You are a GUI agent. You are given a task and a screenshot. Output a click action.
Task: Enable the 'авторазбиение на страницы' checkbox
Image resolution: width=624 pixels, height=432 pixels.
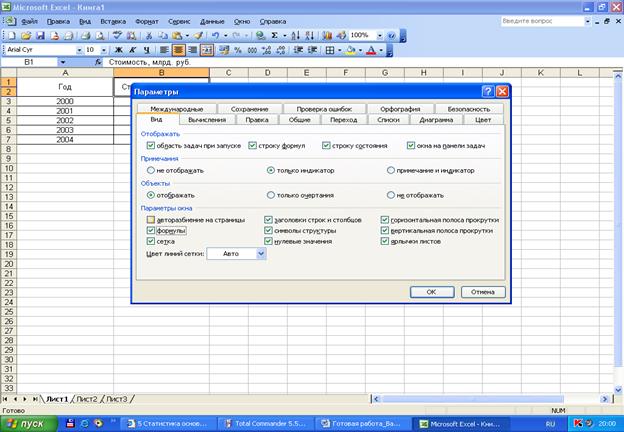(x=151, y=219)
